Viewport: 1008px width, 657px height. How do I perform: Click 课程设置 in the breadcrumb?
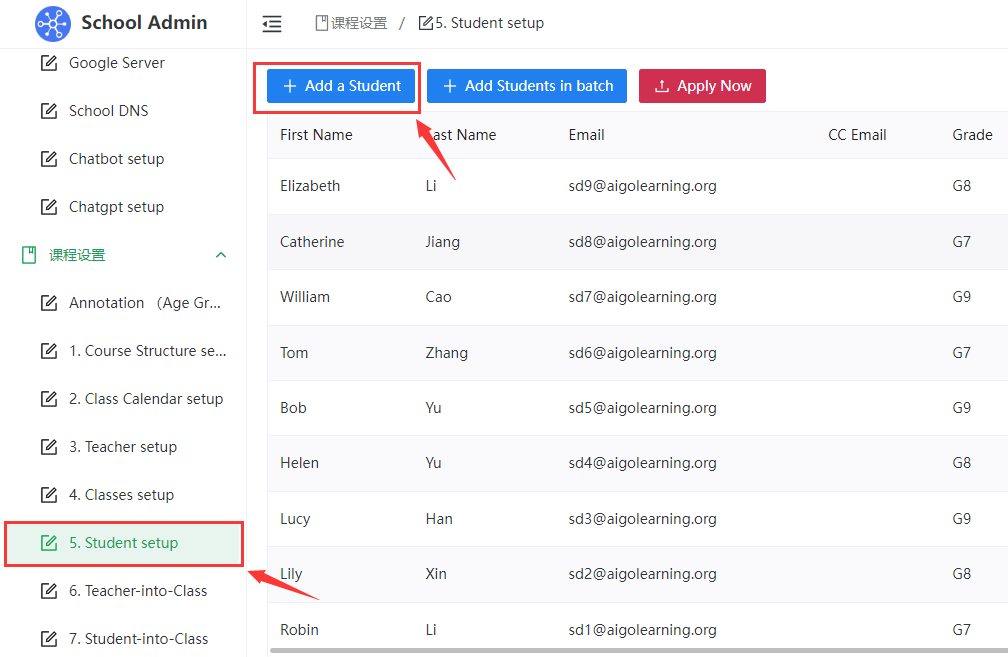pyautogui.click(x=358, y=23)
